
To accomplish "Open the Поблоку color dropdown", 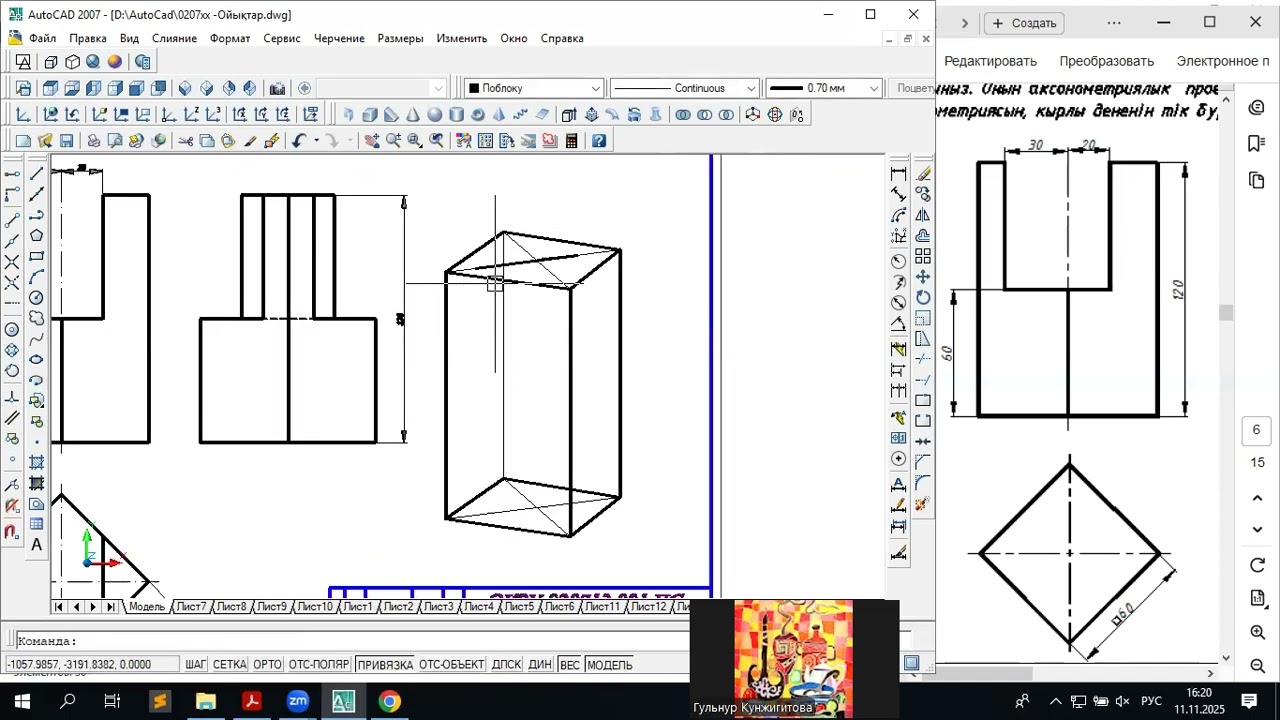I will [534, 88].
